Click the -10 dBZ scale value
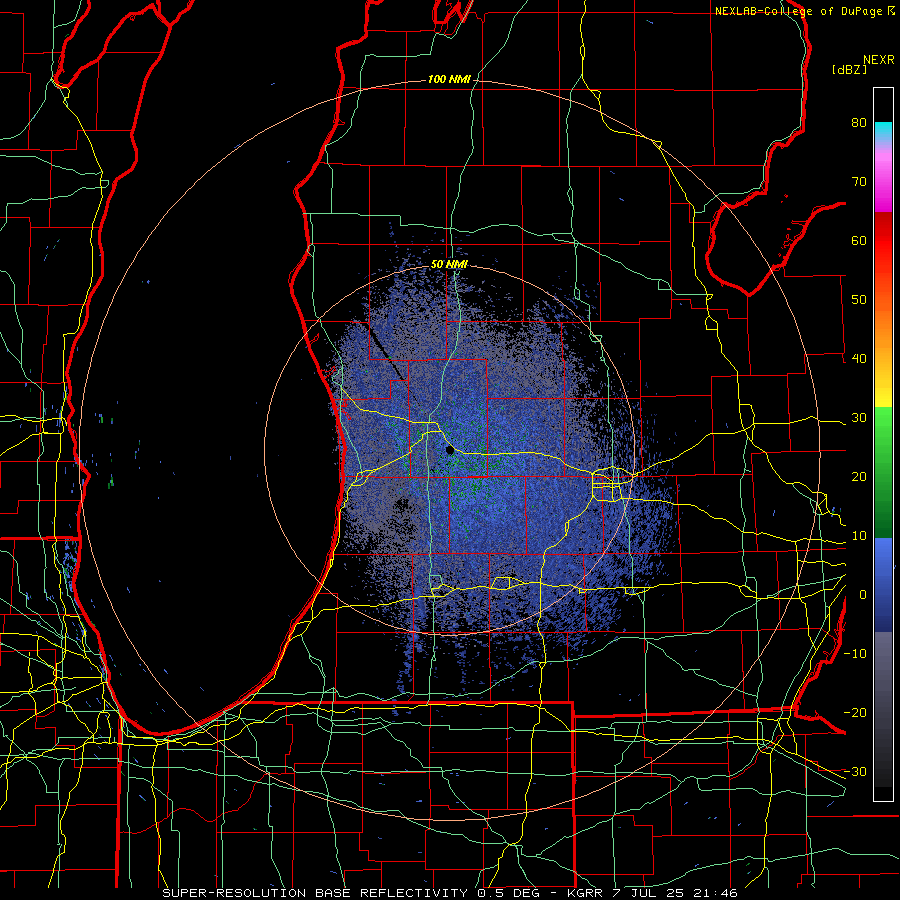Image resolution: width=900 pixels, height=900 pixels. 855,654
